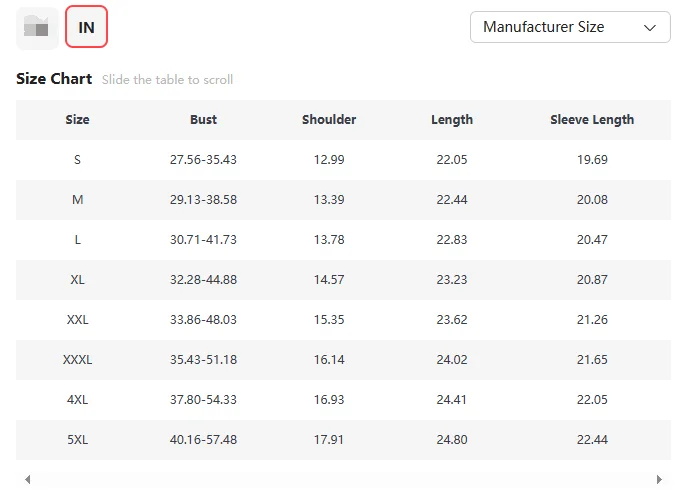Click the Size Chart heading
The height and width of the screenshot is (497, 692).
point(54,79)
